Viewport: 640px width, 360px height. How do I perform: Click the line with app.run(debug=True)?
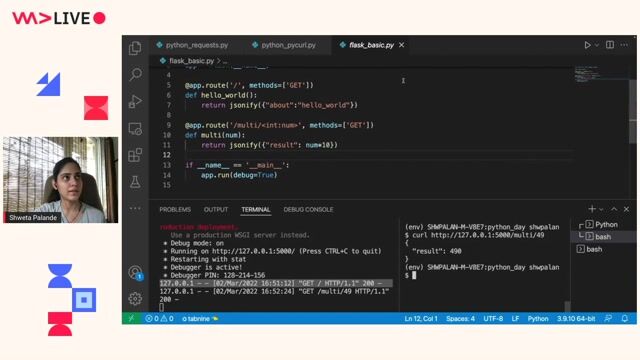[x=239, y=175]
